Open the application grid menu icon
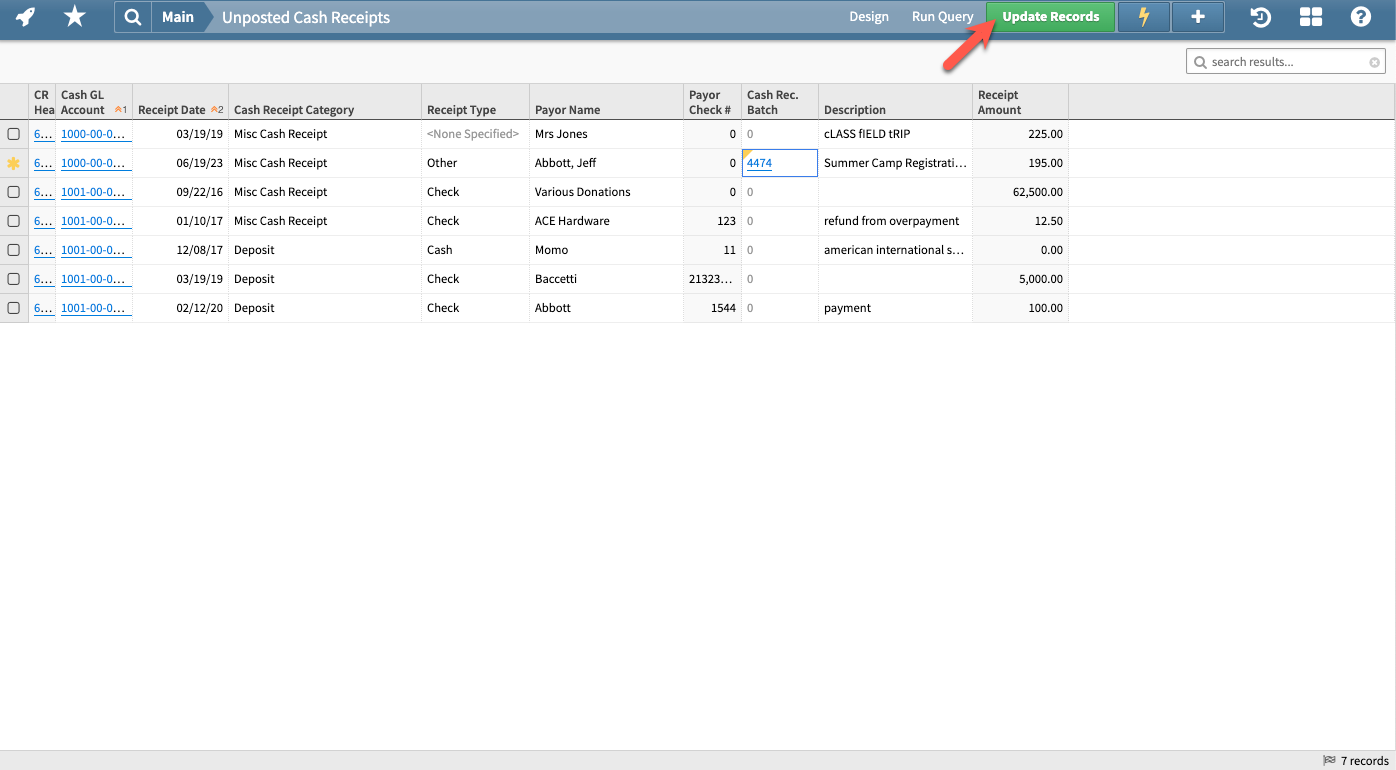The height and width of the screenshot is (770, 1396). pyautogui.click(x=1310, y=17)
